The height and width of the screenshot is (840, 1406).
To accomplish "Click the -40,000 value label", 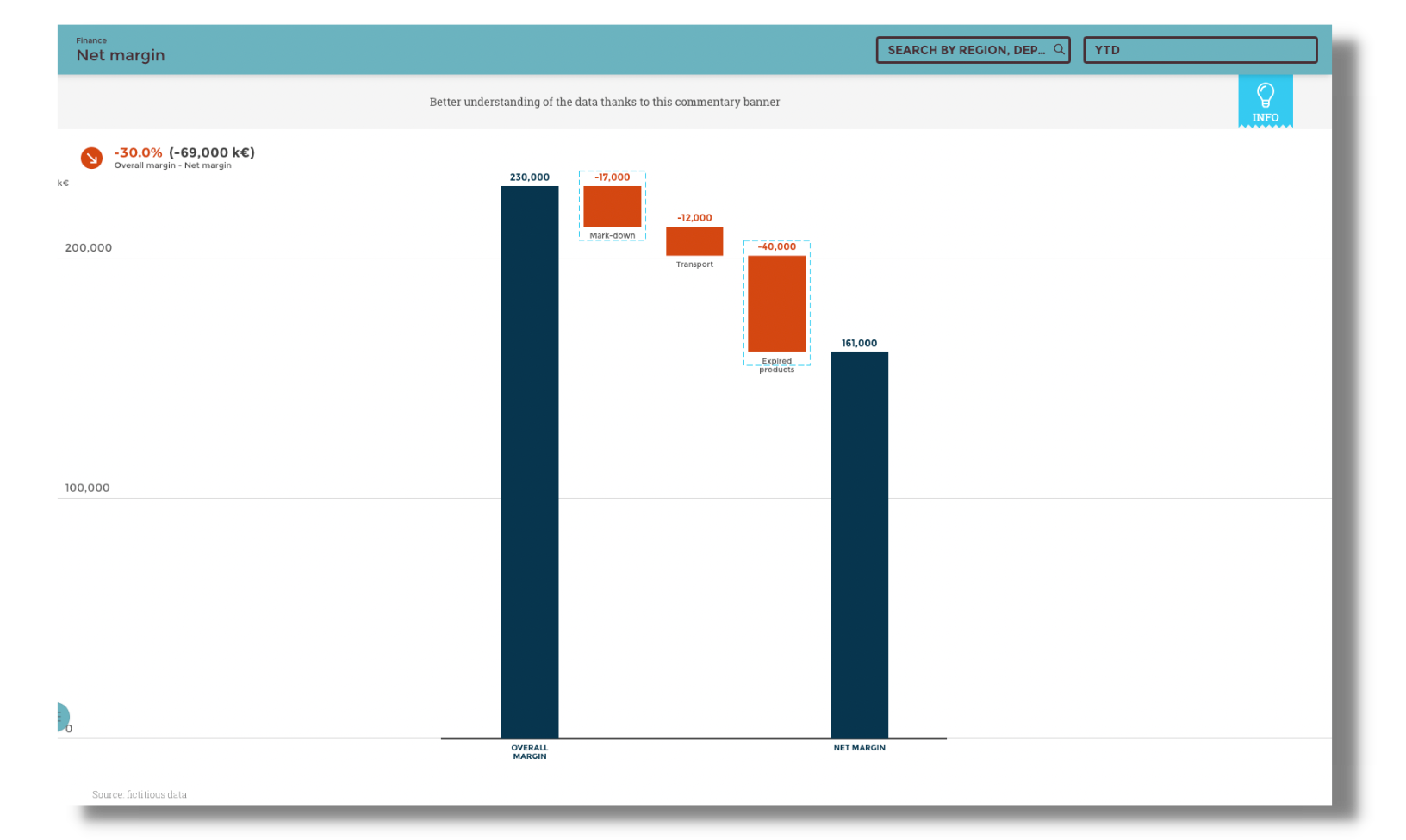I will [776, 246].
